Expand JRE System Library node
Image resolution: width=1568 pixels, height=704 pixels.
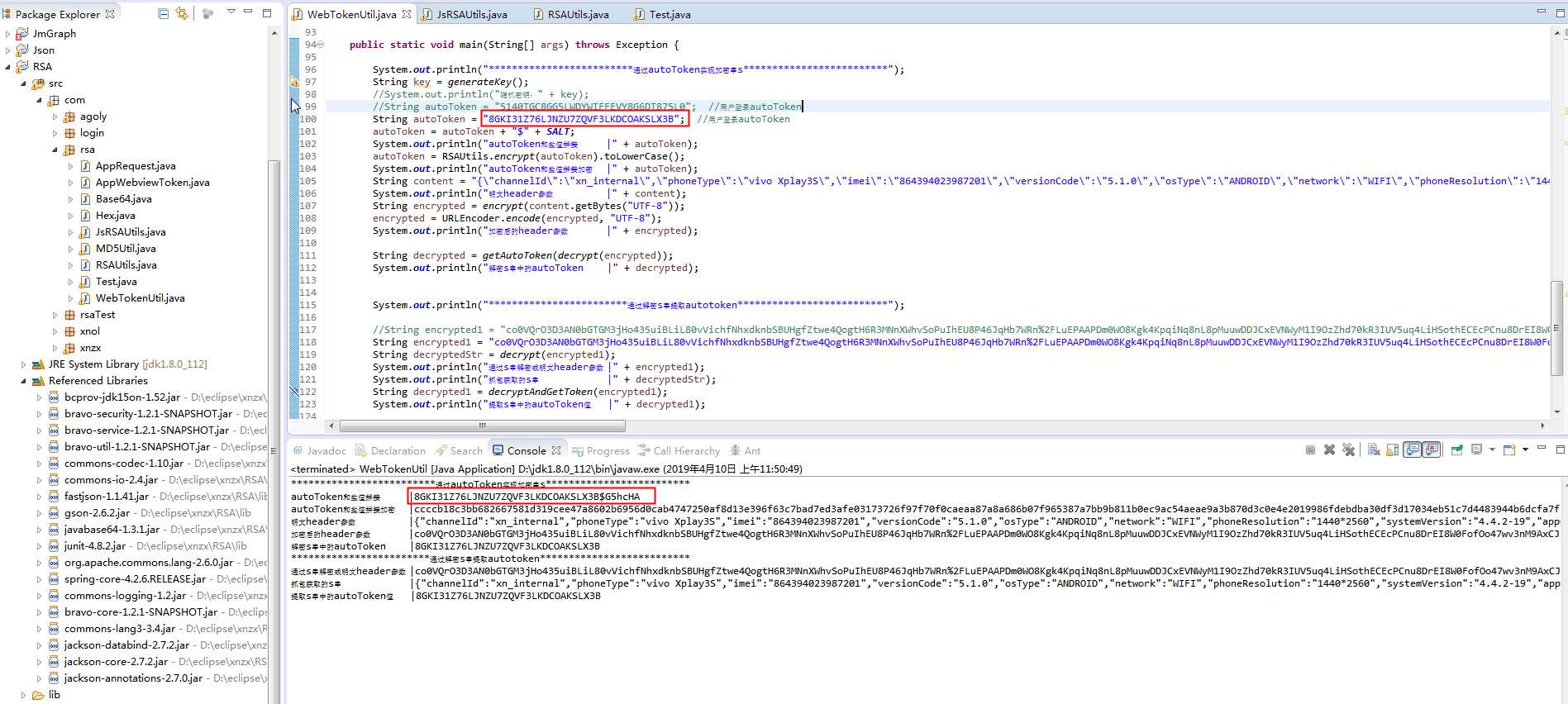[x=23, y=364]
